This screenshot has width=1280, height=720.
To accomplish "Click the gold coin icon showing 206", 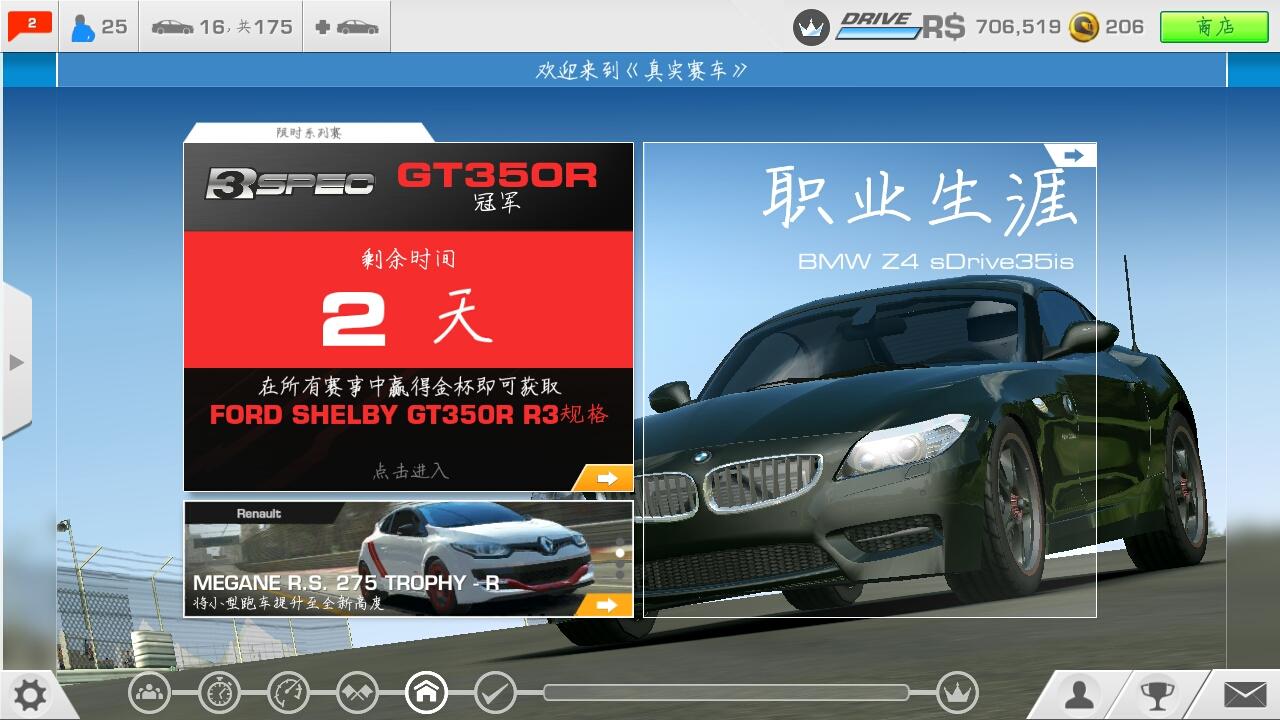I will pos(1084,27).
